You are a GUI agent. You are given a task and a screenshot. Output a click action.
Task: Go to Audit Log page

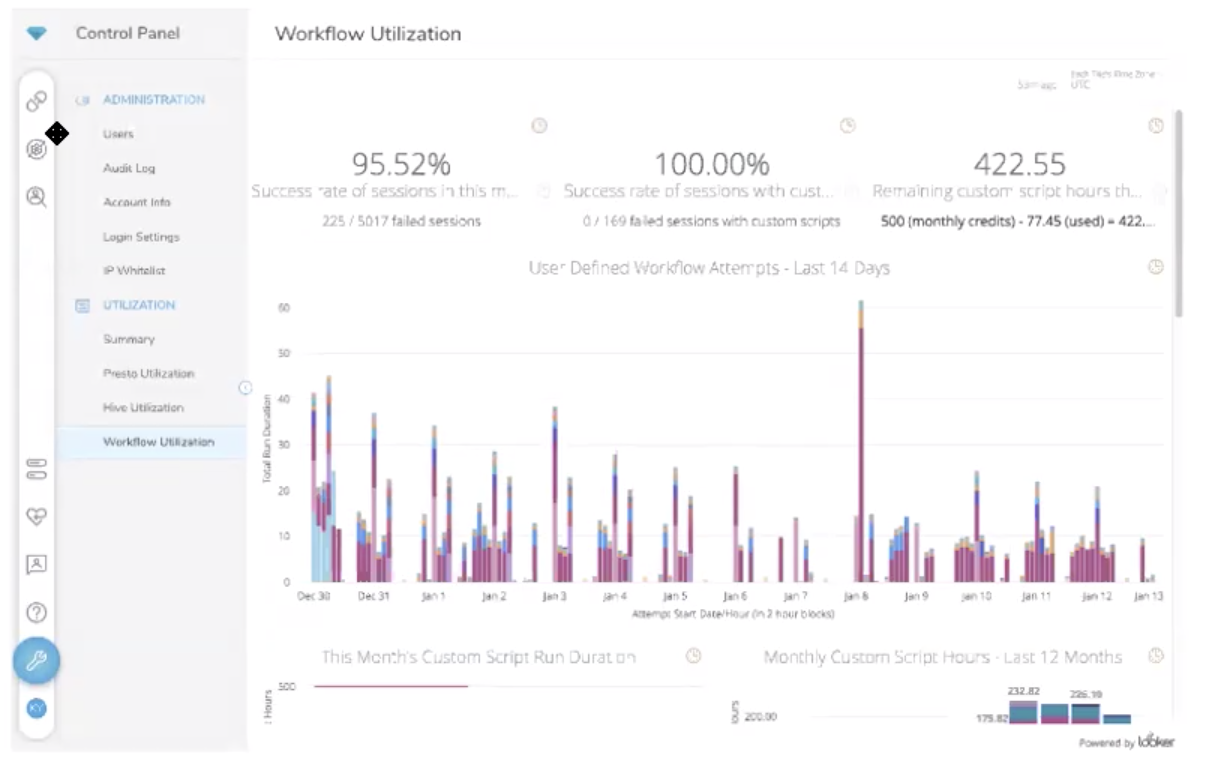click(129, 169)
